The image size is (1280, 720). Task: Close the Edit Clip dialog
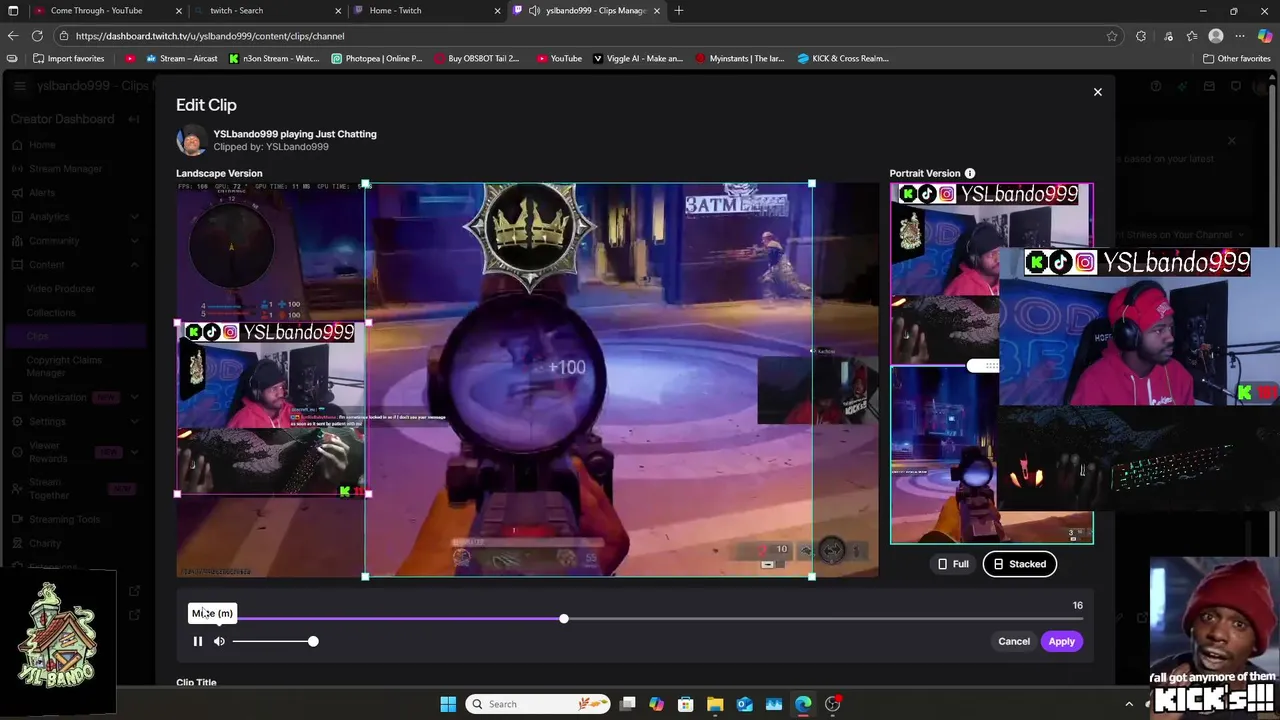1097,92
